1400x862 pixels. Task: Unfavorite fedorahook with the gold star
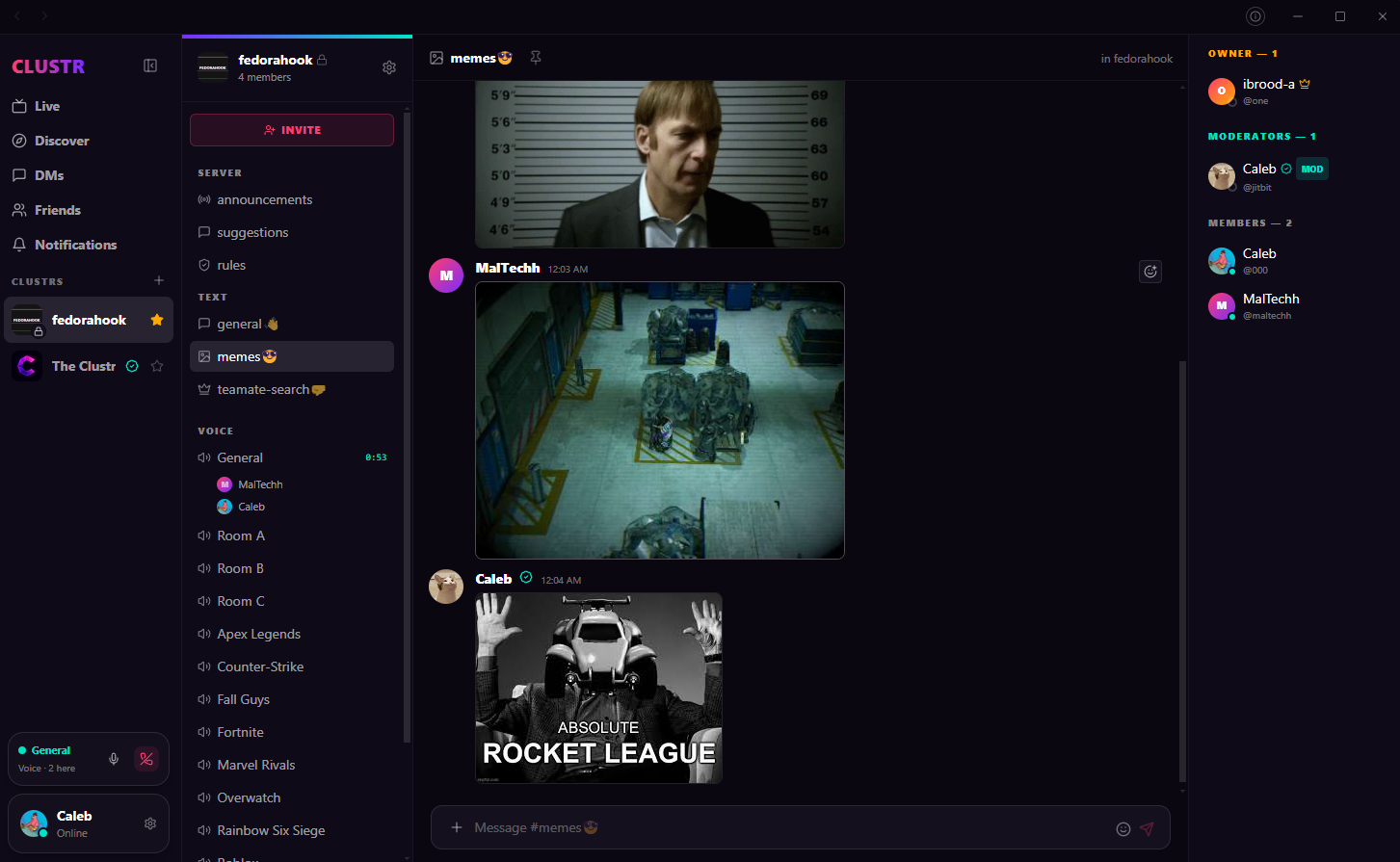tap(157, 320)
